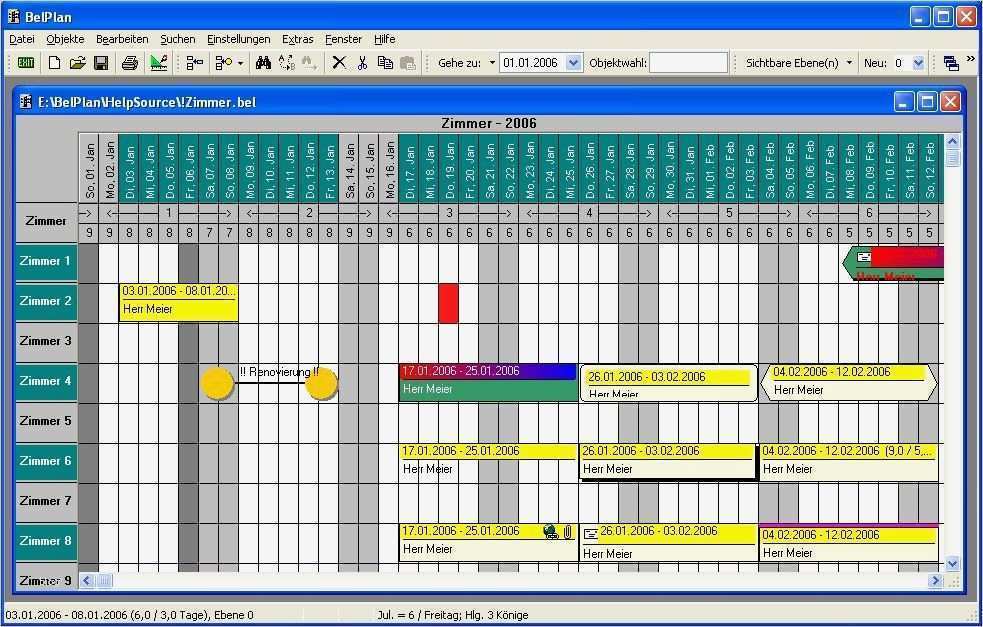Click the Delete X icon
This screenshot has width=983, height=627.
(x=339, y=62)
